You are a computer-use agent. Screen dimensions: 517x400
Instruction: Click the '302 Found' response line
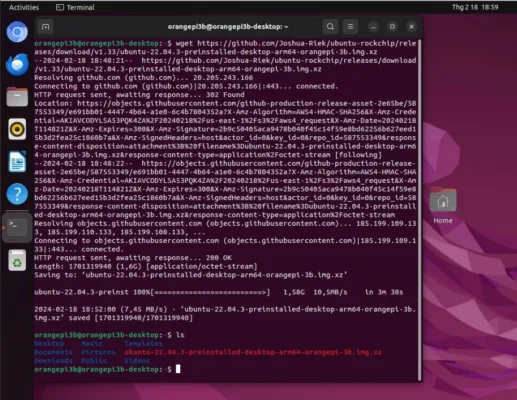(139, 95)
